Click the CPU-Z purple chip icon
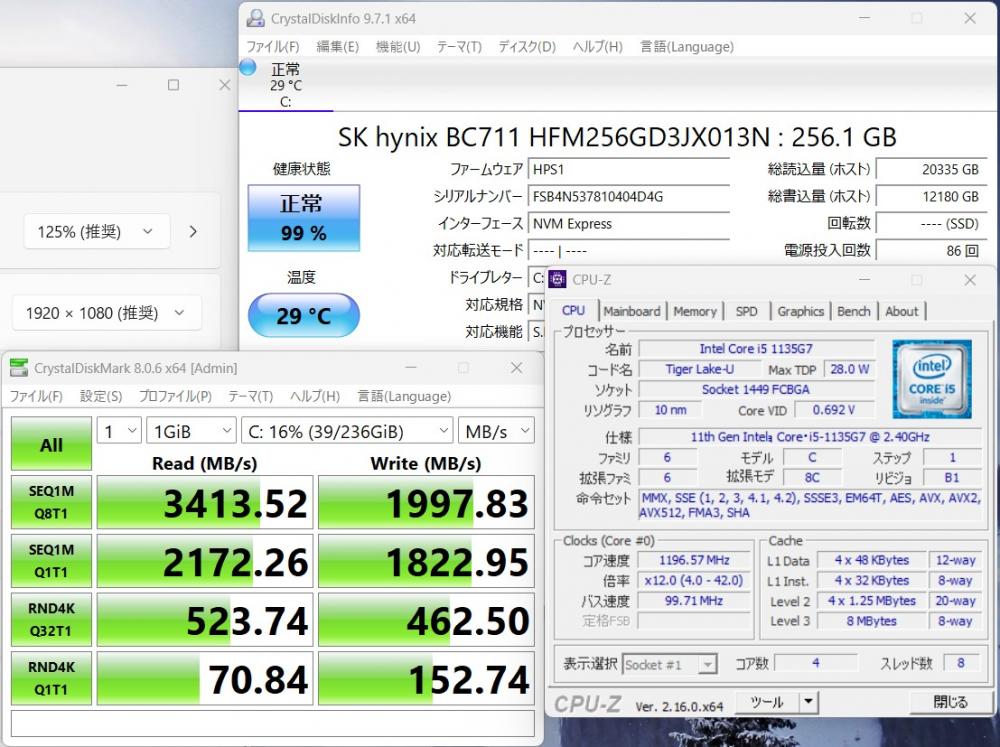Image resolution: width=1000 pixels, height=747 pixels. [x=558, y=279]
